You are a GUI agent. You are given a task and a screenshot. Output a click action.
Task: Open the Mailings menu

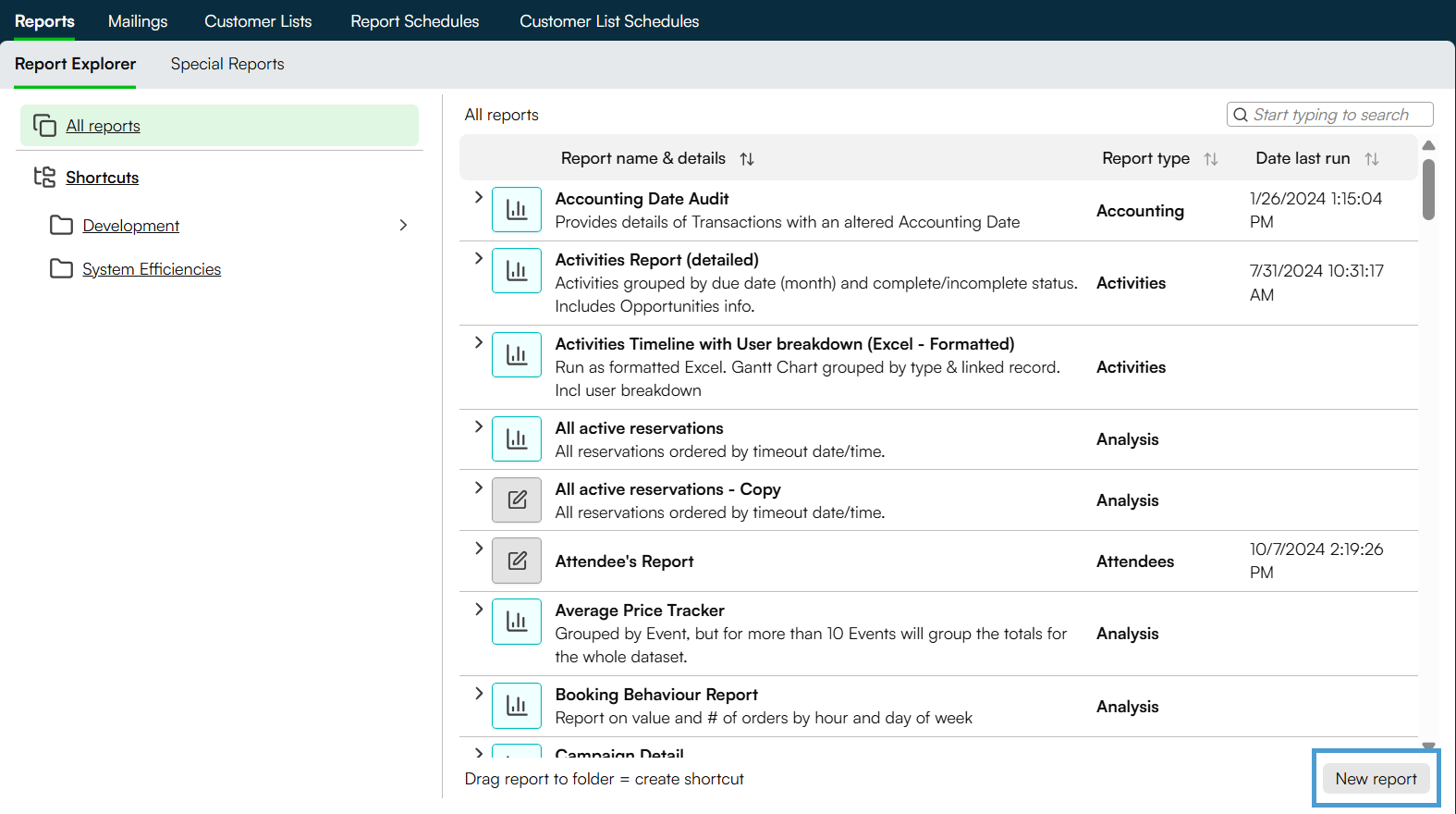click(x=138, y=21)
